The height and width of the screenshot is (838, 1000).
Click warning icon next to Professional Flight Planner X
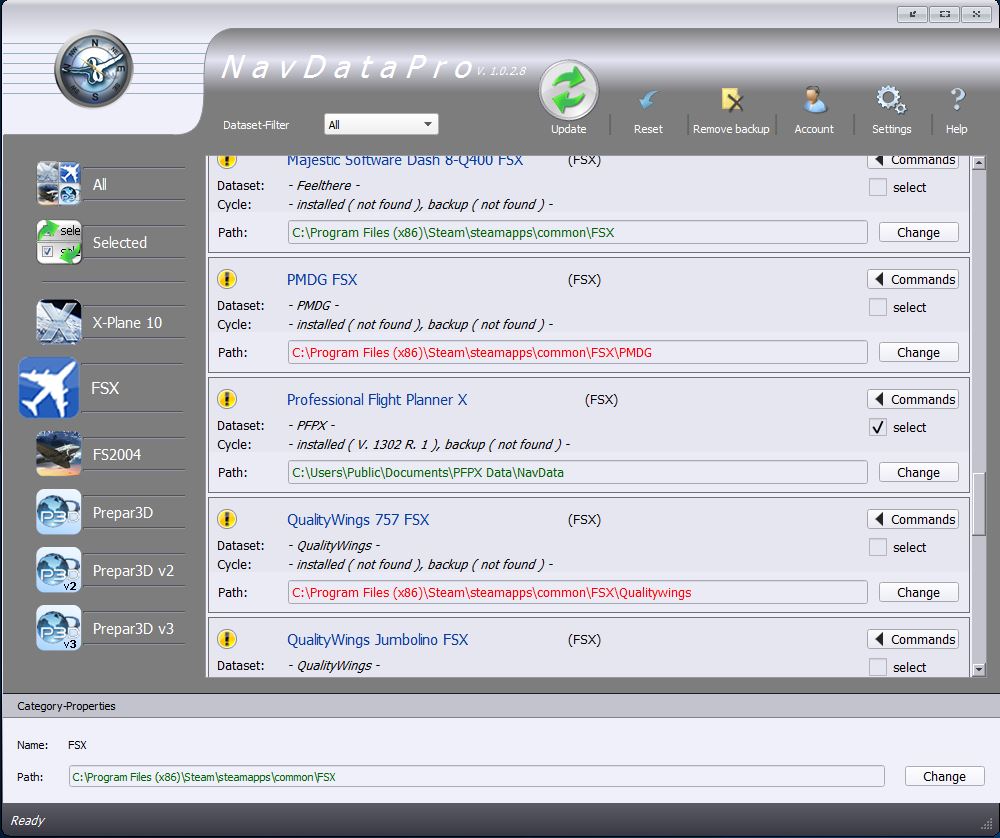[227, 399]
